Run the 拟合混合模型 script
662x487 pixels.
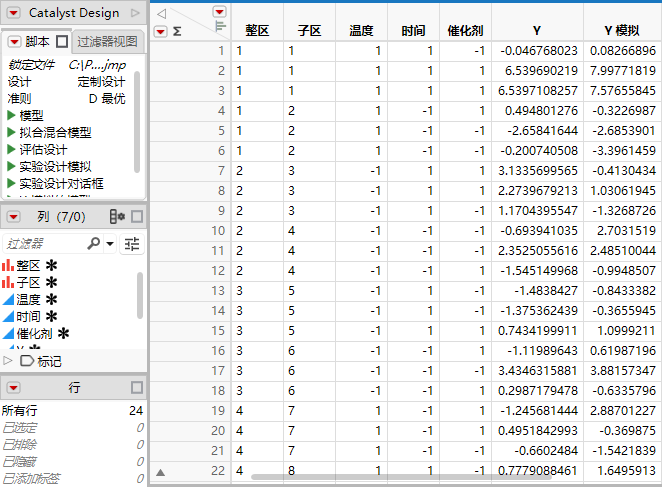(x=11, y=132)
